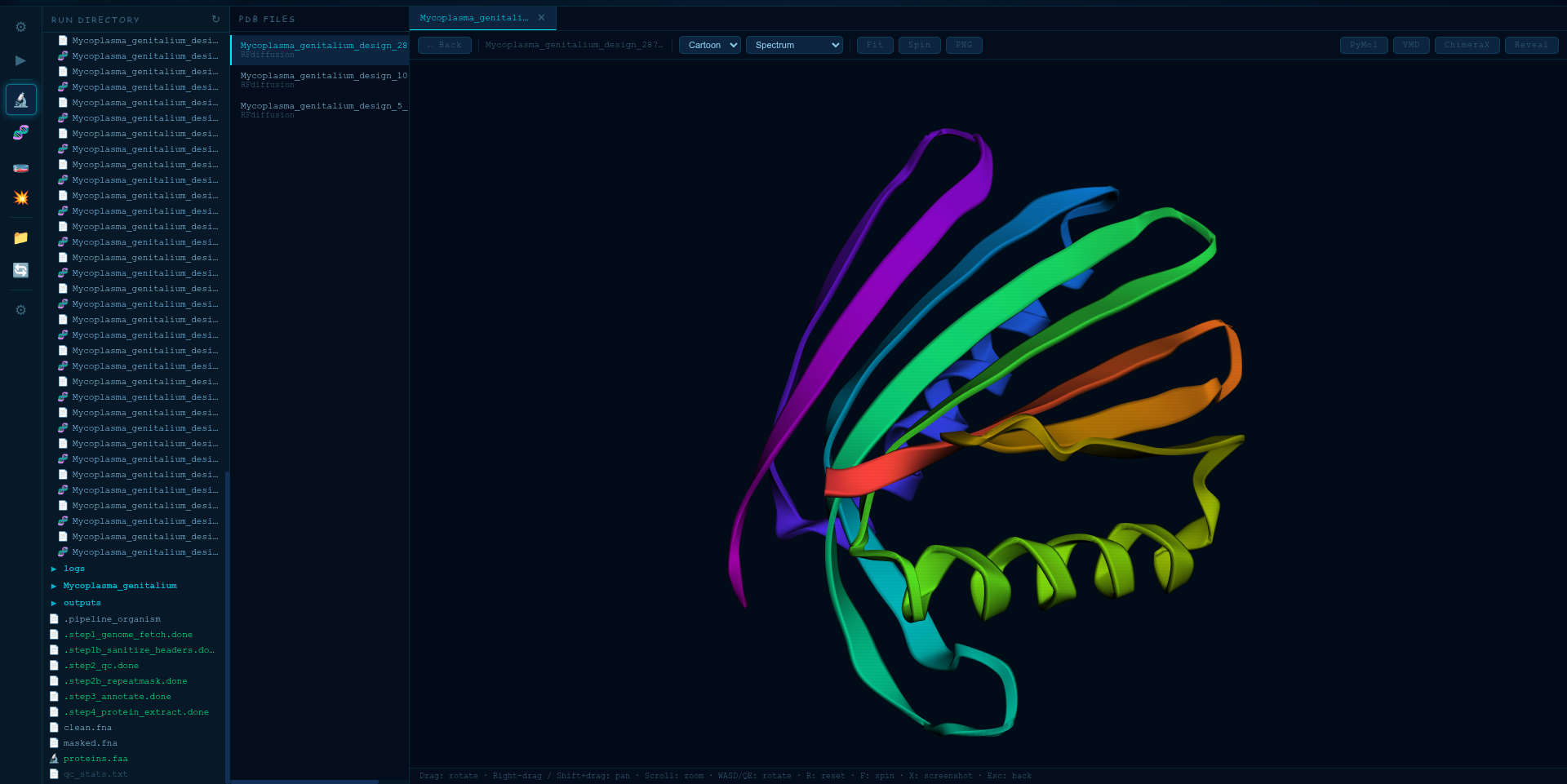This screenshot has width=1567, height=784.
Task: Click the file icon beside .step2_qc.done
Action: click(x=54, y=666)
